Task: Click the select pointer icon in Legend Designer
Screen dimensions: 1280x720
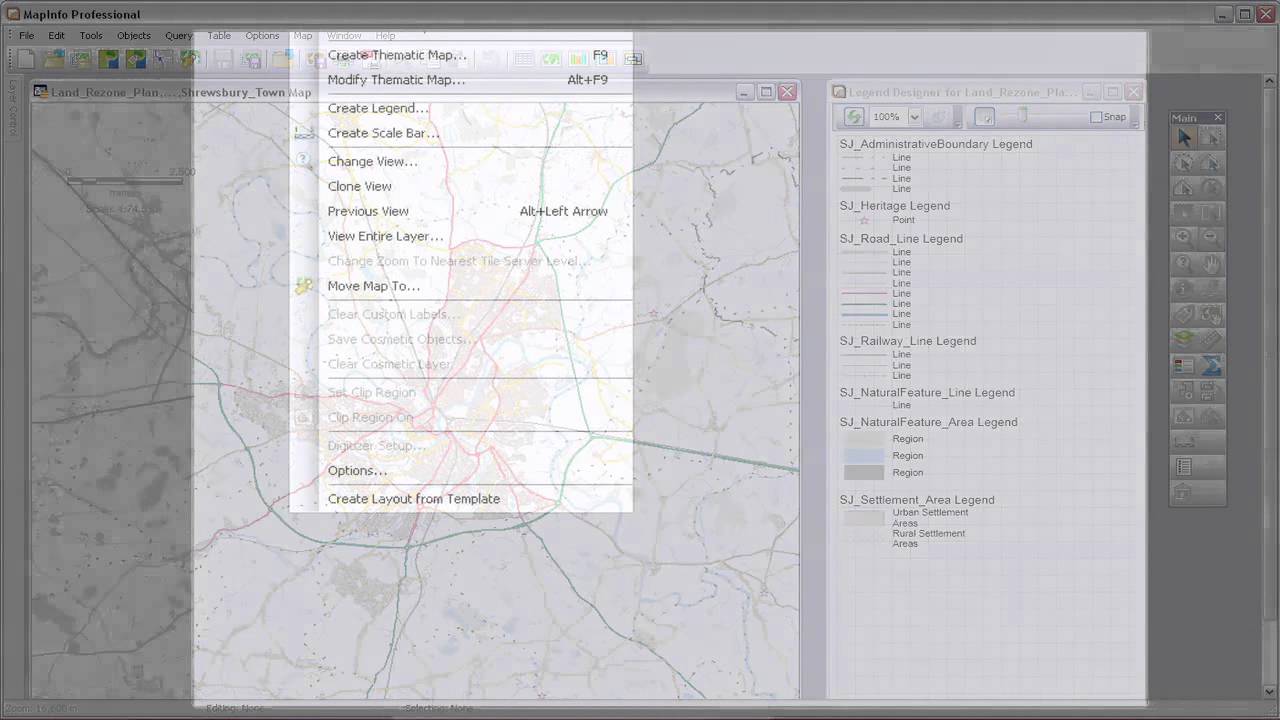Action: coord(985,117)
